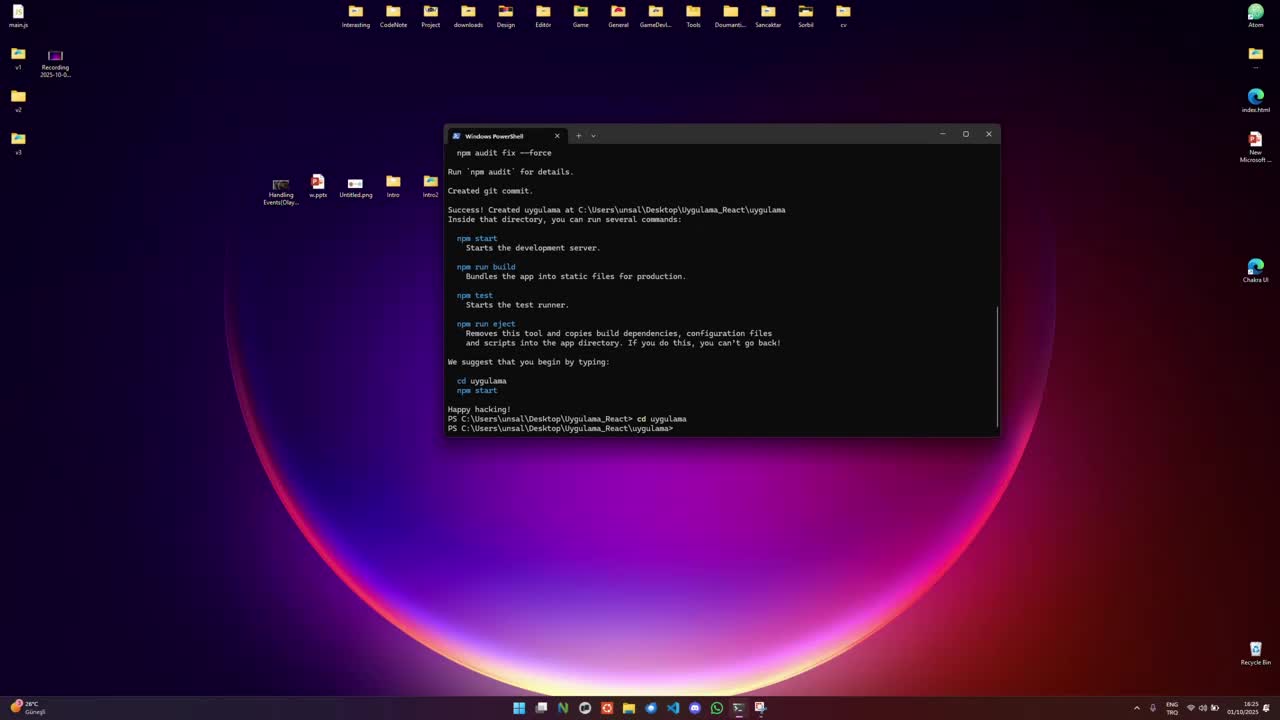This screenshot has width=1280, height=720.
Task: Select the GameDevl... folder on the desktop
Action: (x=655, y=16)
